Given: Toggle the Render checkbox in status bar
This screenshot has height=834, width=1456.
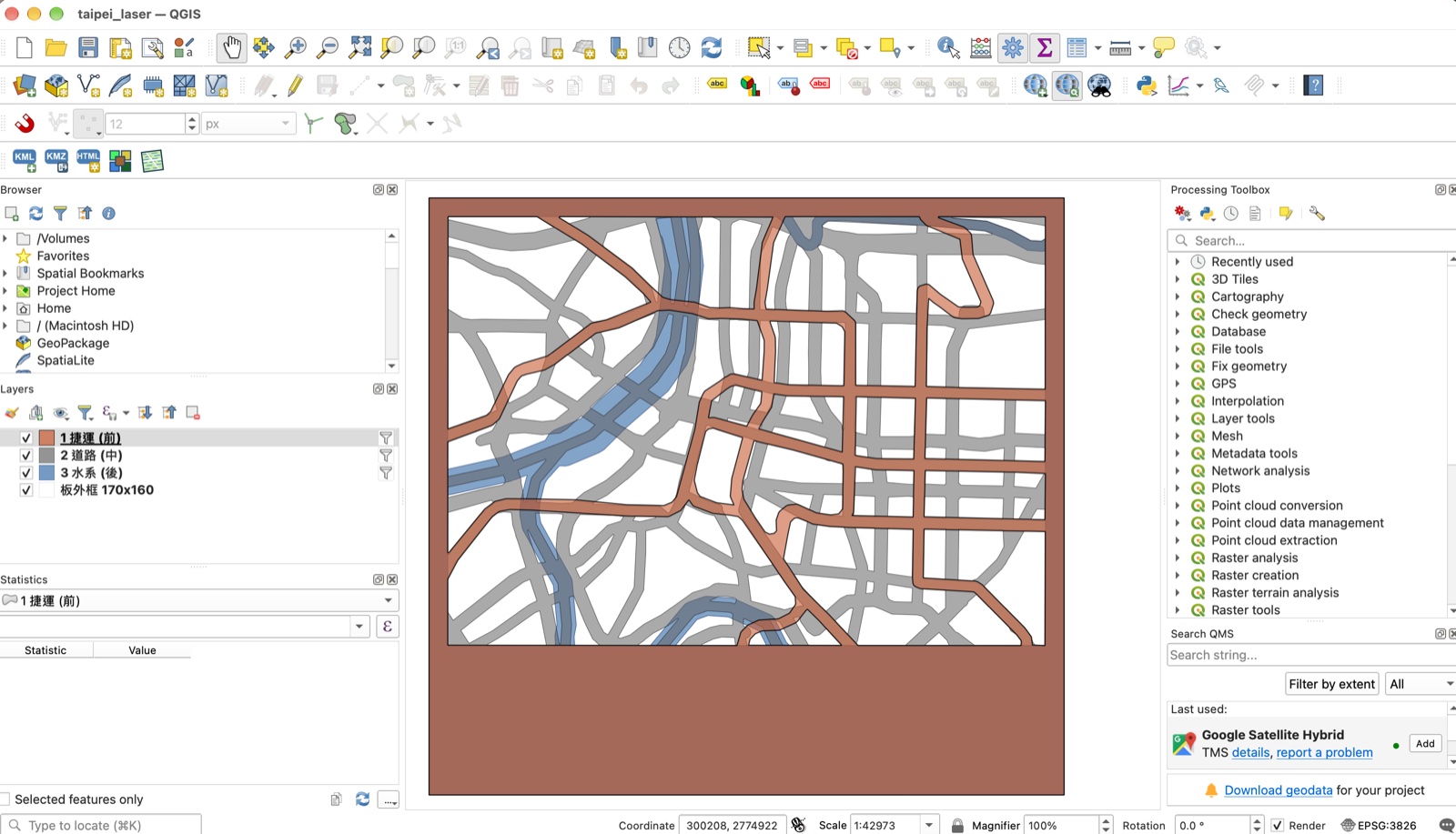Looking at the screenshot, I should (x=1278, y=825).
